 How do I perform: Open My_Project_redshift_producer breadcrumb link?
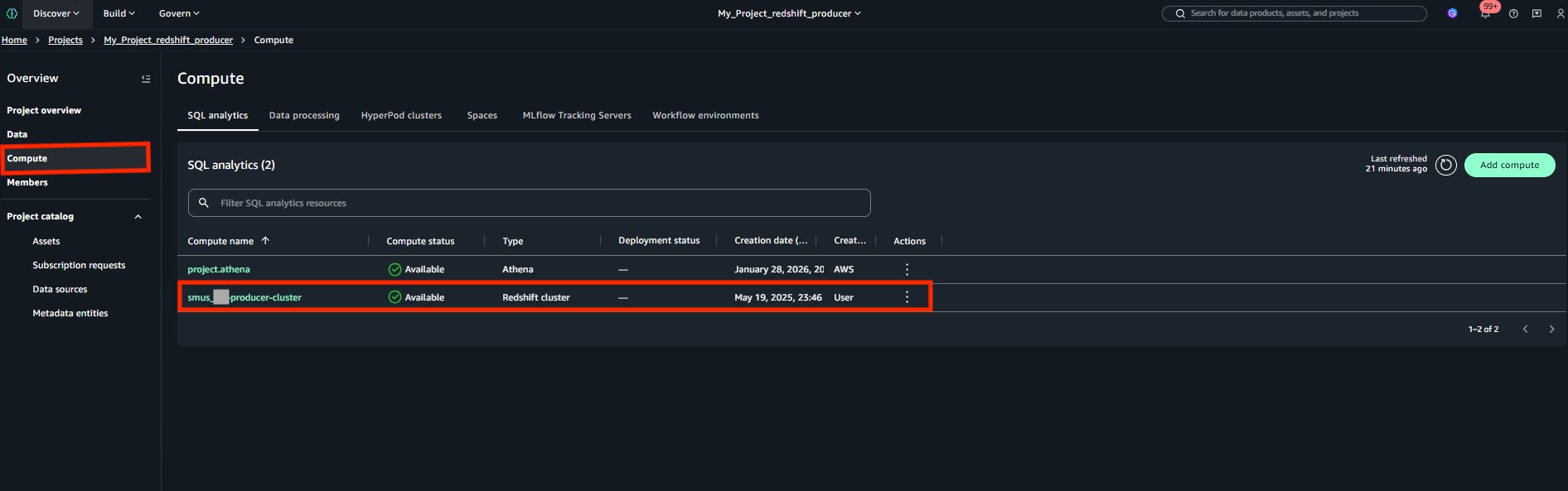click(168, 40)
